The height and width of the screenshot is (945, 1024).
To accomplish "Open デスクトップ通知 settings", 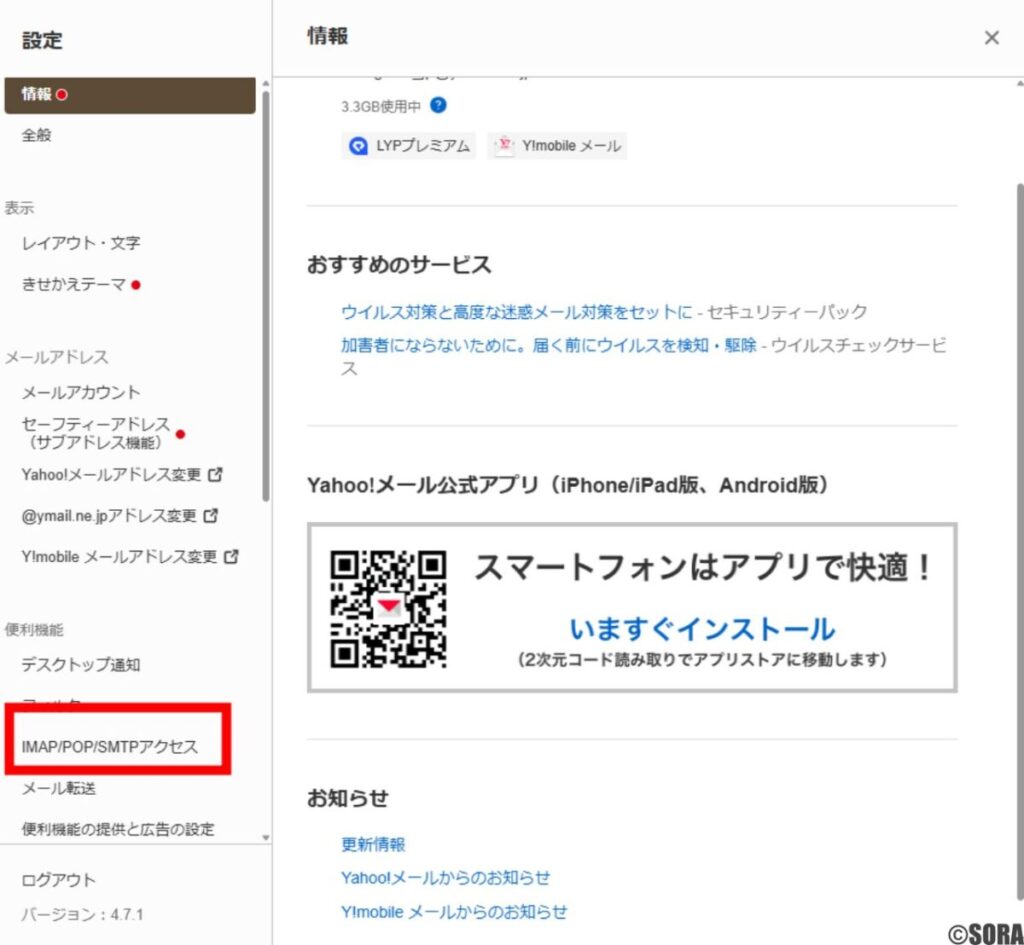I will click(x=81, y=665).
